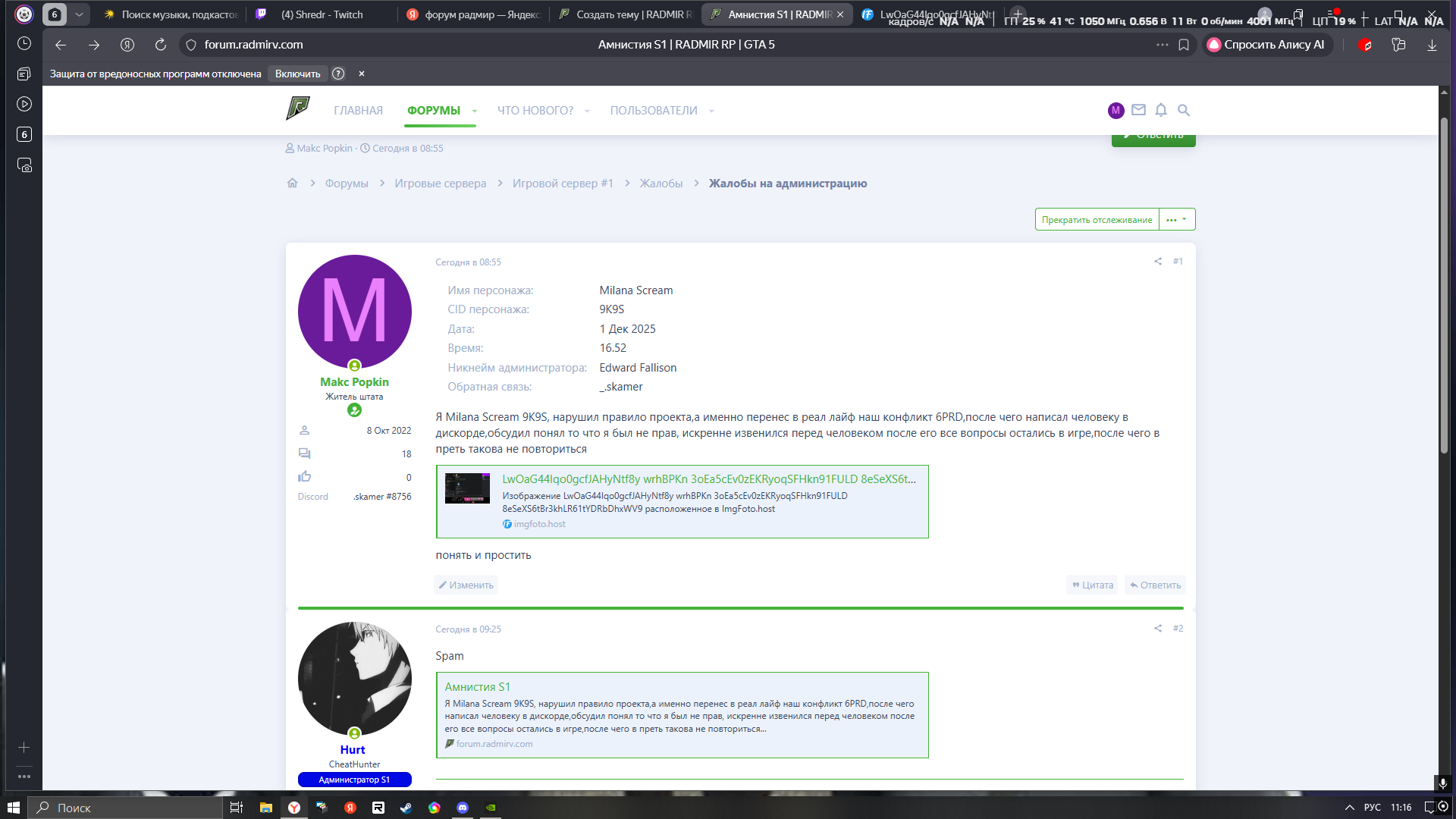1456x819 pixels.
Task: Open the thread options three-dots dropdown
Action: click(1176, 220)
